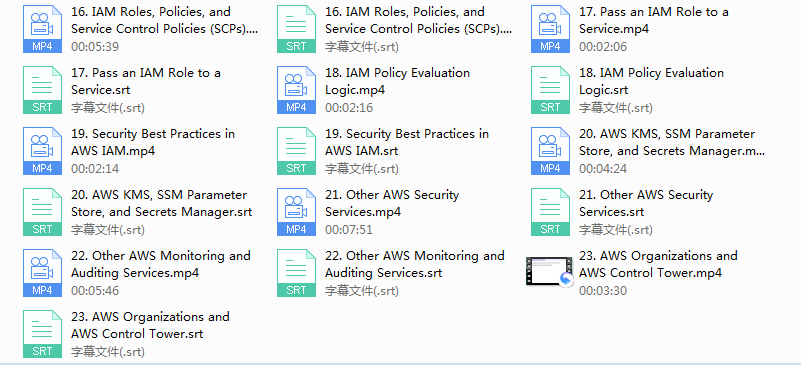Image resolution: width=801 pixels, height=365 pixels.
Task: Select file name 19. Security Best Practices IAM.srt
Action: click(x=407, y=142)
